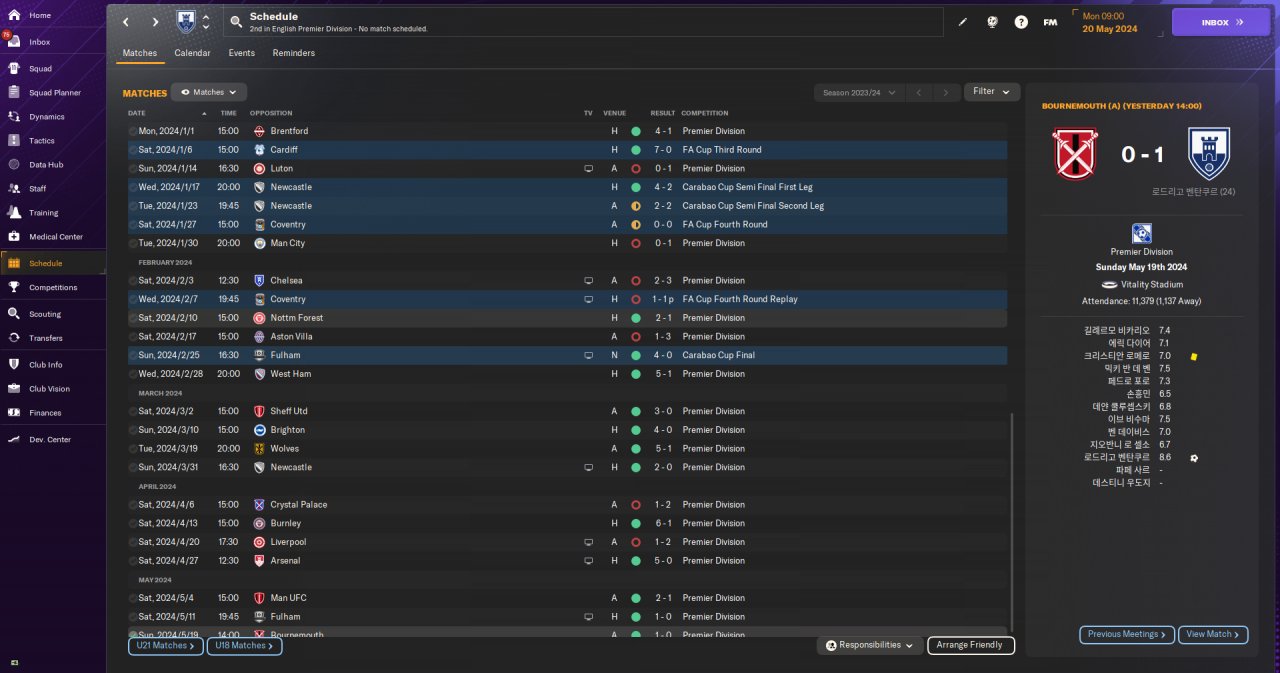Click the Previous Meetings button

1127,635
